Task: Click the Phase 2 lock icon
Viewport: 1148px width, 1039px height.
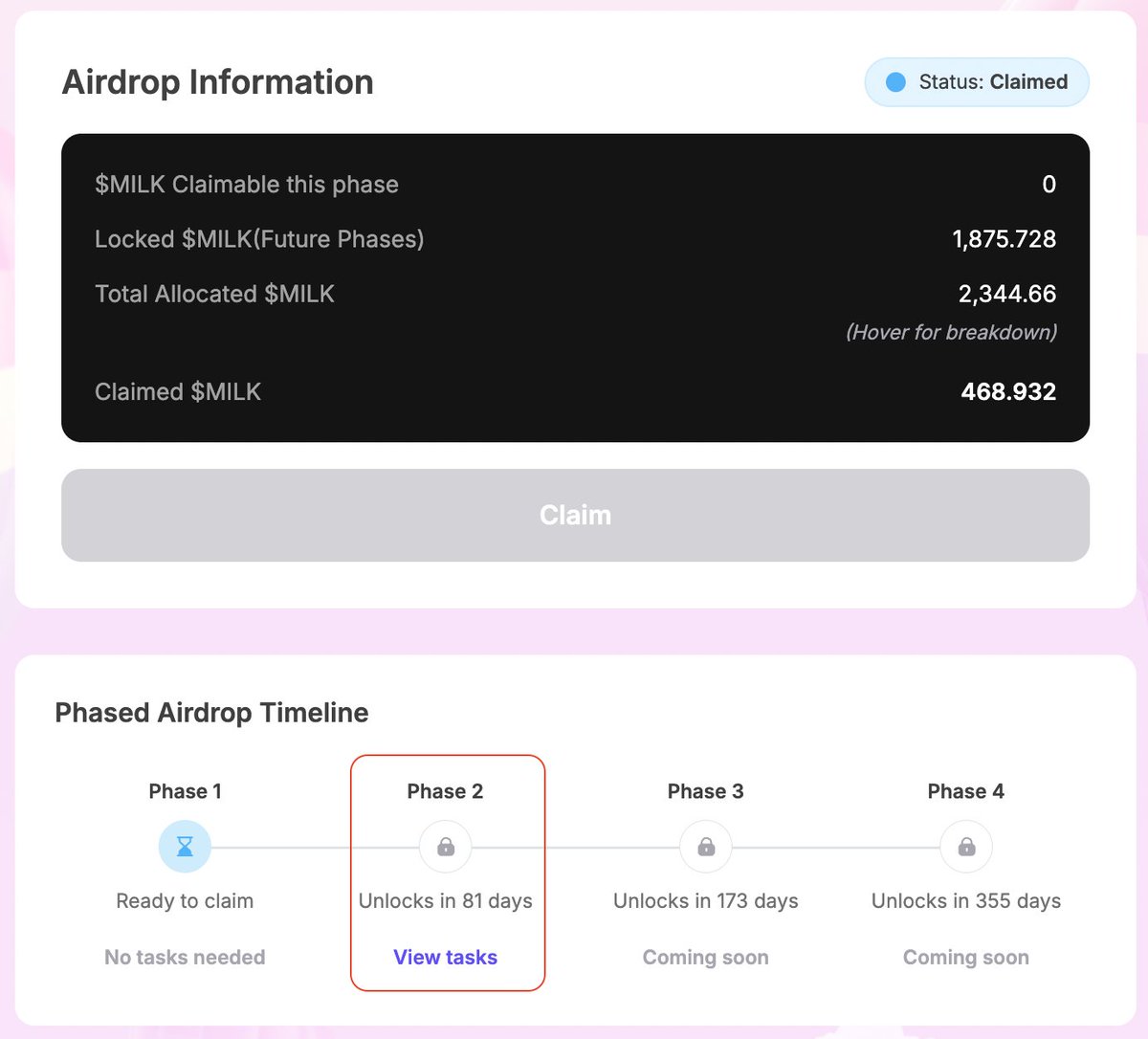Action: click(x=446, y=847)
